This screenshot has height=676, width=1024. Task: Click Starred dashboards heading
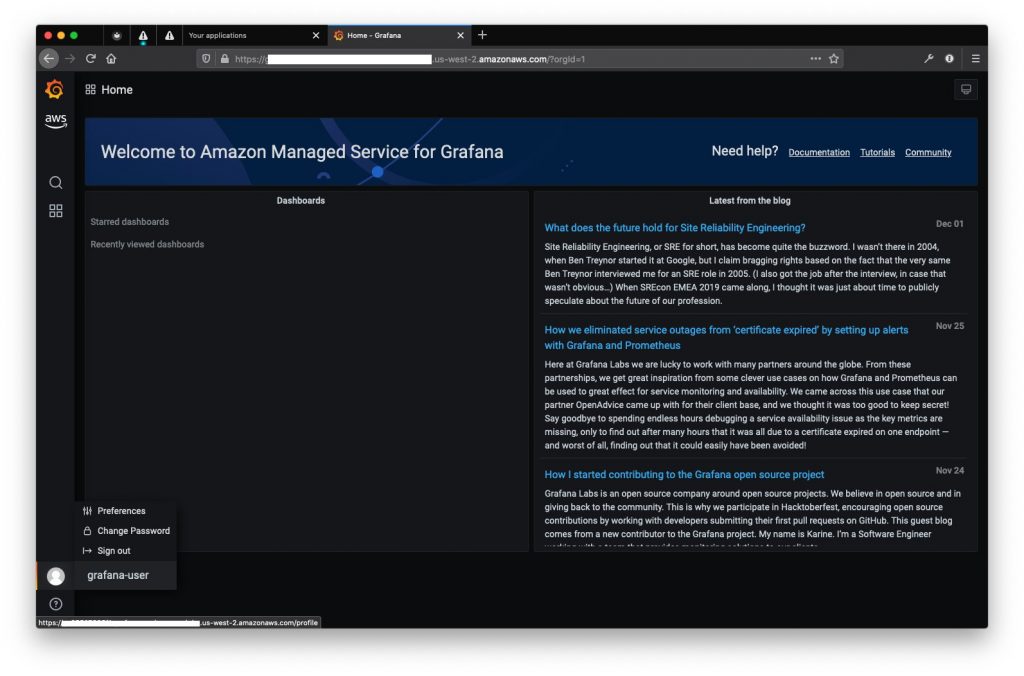129,222
